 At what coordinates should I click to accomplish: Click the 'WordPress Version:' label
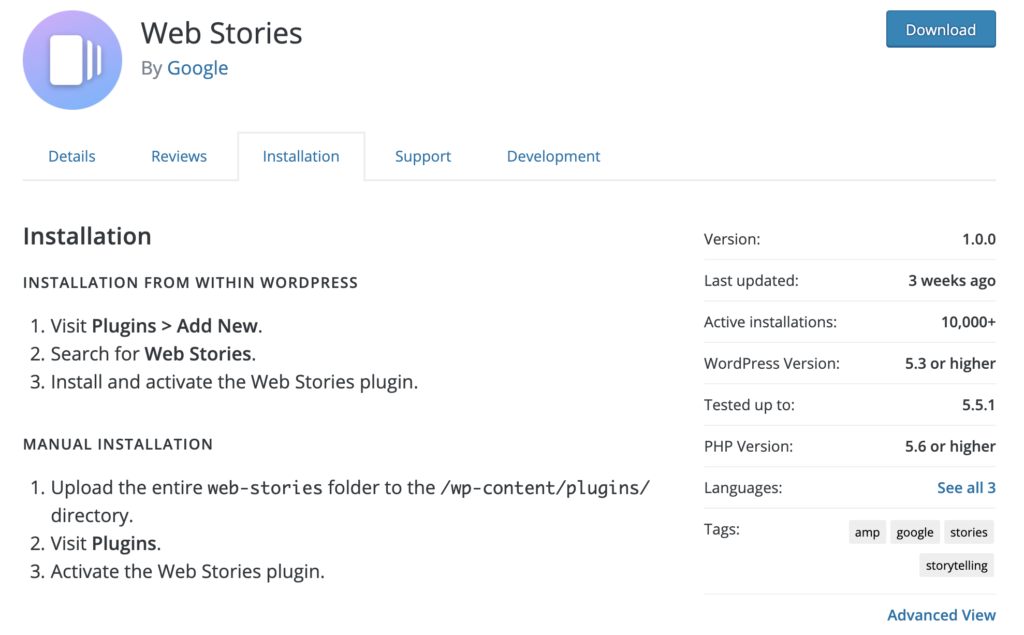click(772, 363)
